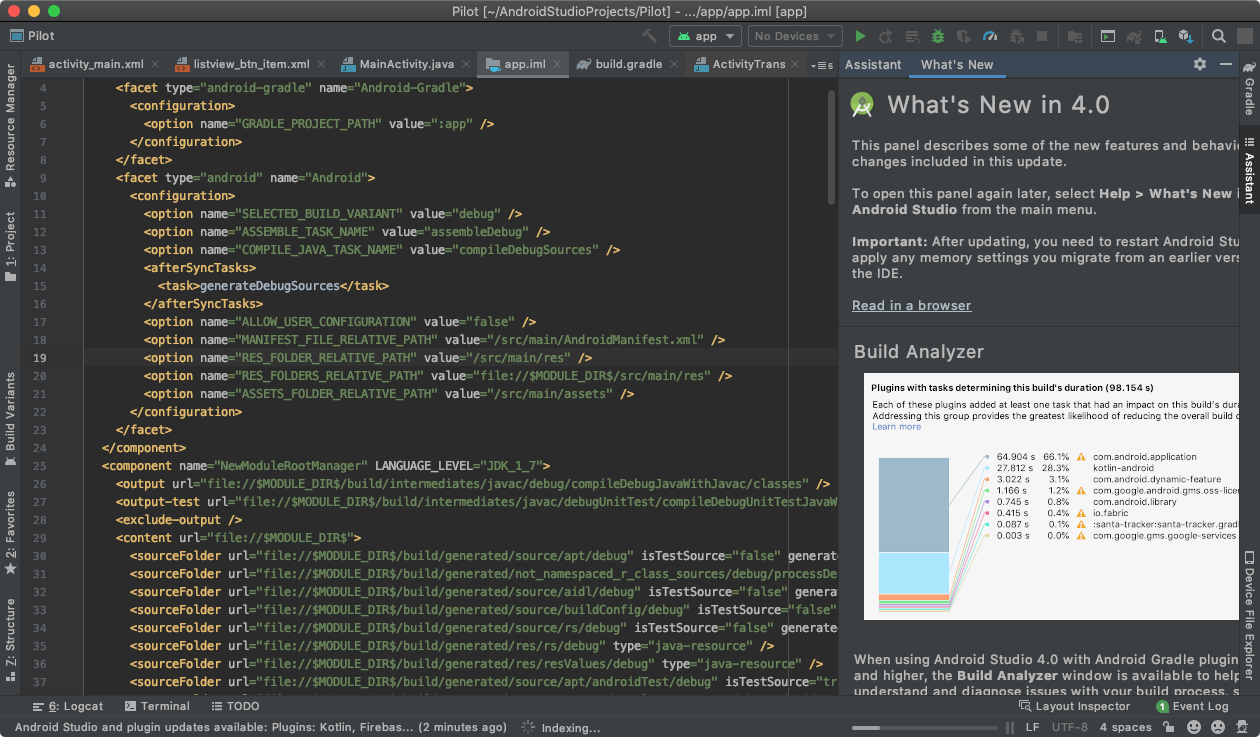Click the Make Project hammer icon
The width and height of the screenshot is (1260, 737).
(650, 36)
